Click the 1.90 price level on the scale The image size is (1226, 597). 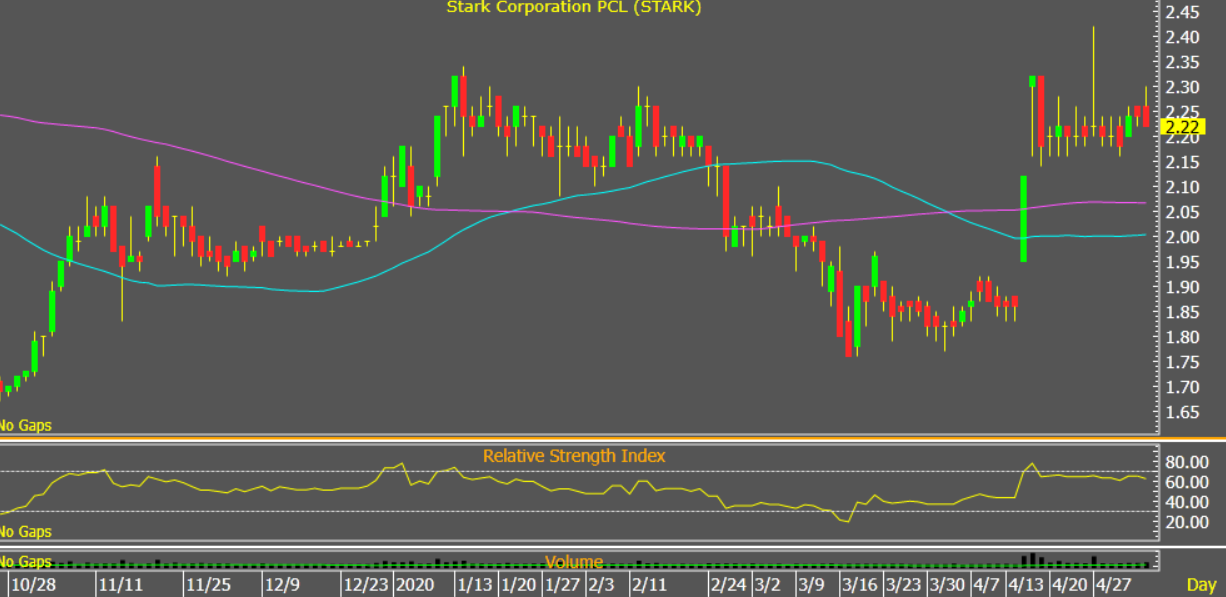click(x=1183, y=287)
